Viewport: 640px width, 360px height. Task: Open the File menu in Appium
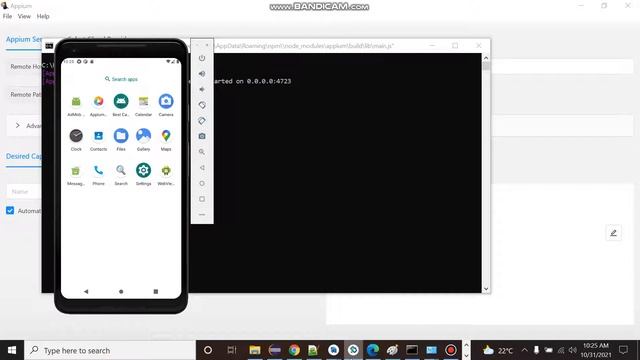7,16
